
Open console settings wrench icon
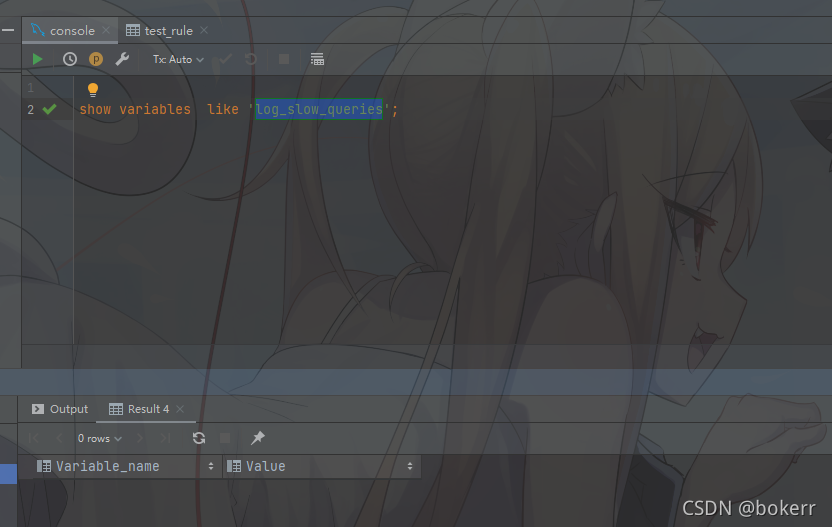coord(122,59)
